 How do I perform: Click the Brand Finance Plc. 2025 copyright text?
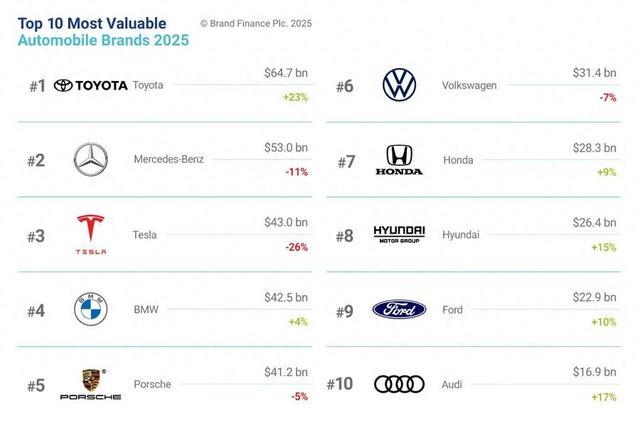(256, 22)
